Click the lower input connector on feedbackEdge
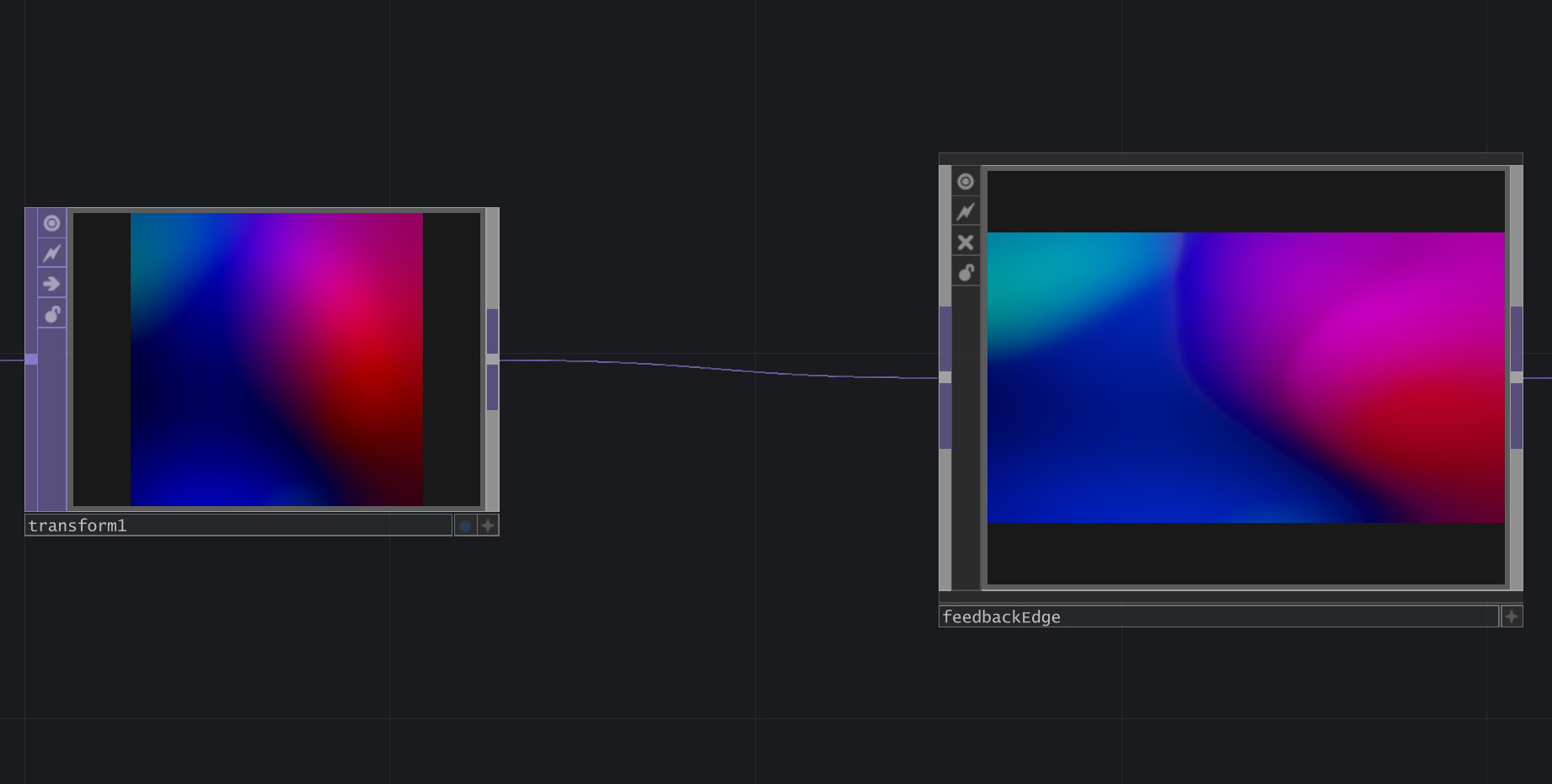Image resolution: width=1552 pixels, height=784 pixels. coord(945,416)
